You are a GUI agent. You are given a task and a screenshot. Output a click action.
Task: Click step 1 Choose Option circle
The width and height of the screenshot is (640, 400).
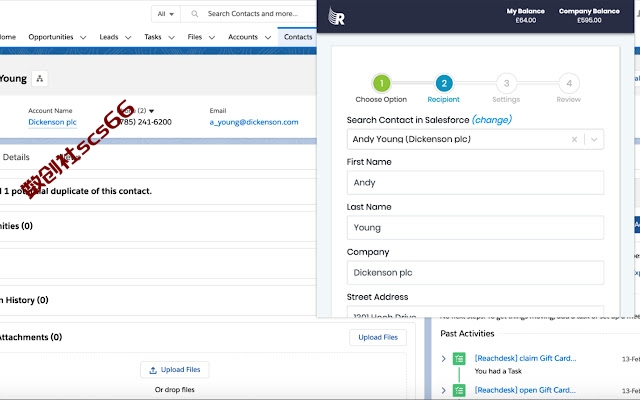click(381, 83)
